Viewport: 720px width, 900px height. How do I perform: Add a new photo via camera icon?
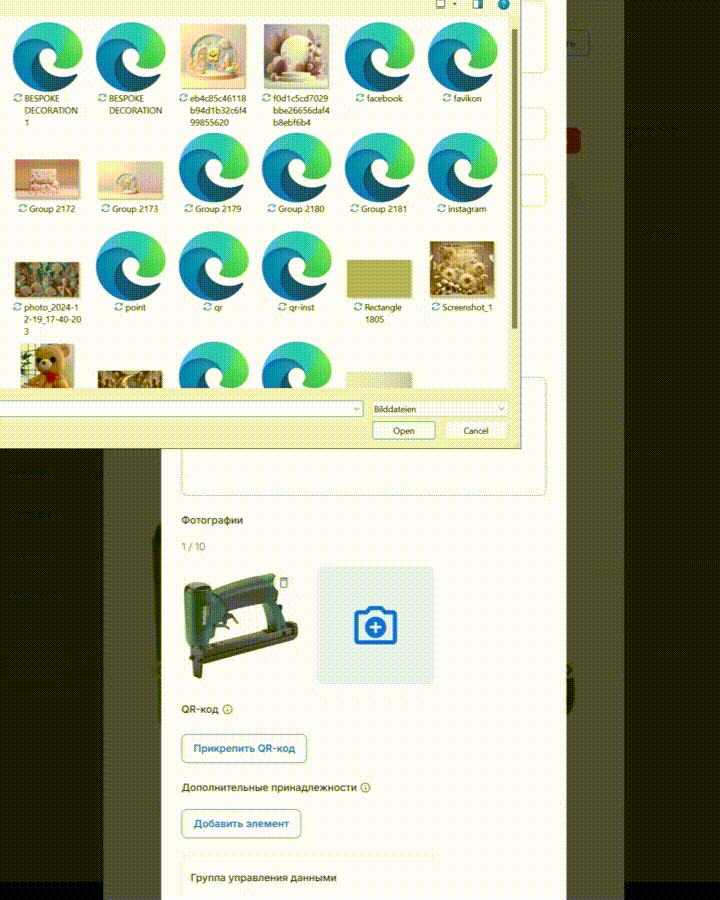click(376, 626)
